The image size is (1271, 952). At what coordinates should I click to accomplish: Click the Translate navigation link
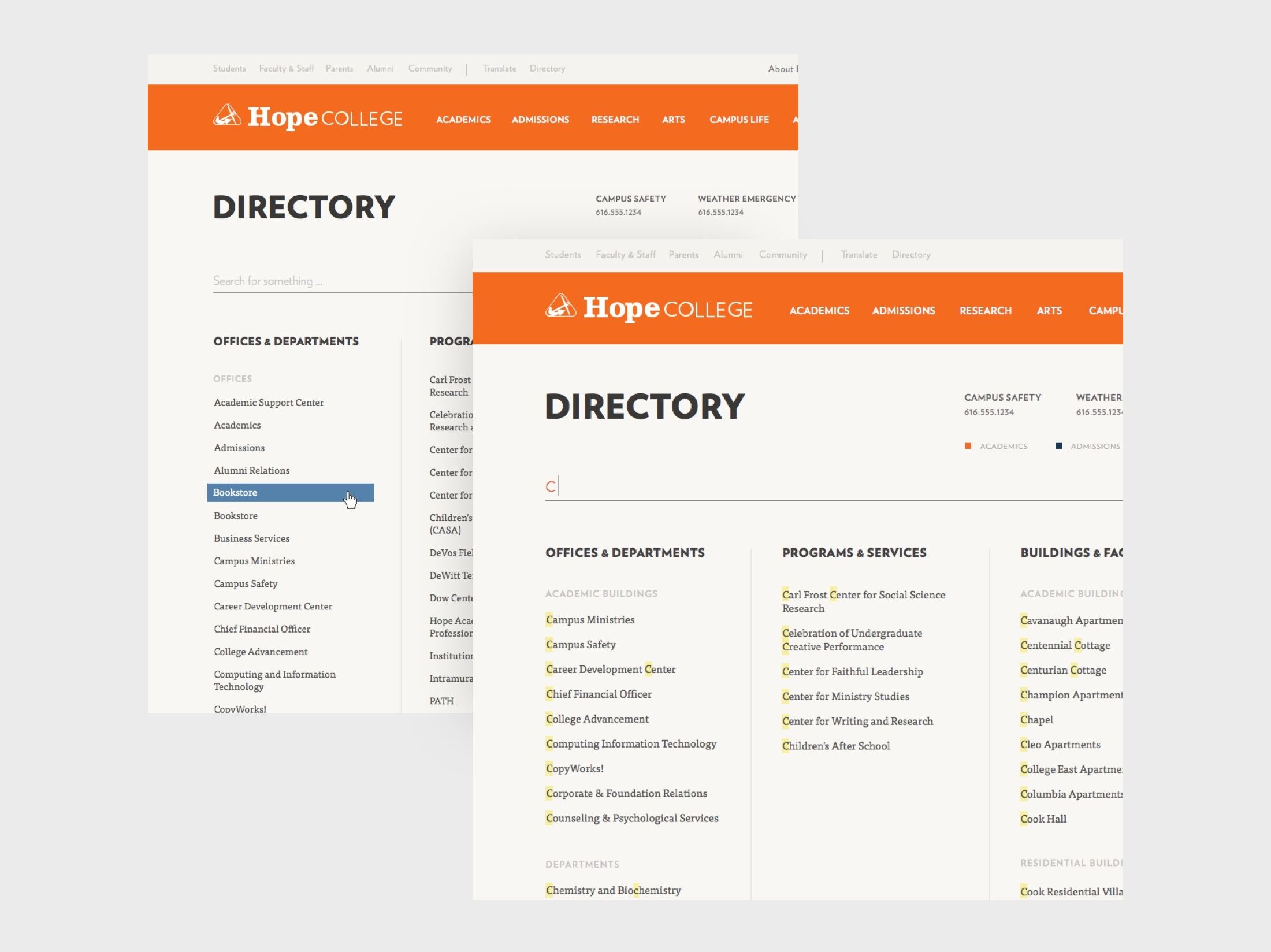click(500, 68)
